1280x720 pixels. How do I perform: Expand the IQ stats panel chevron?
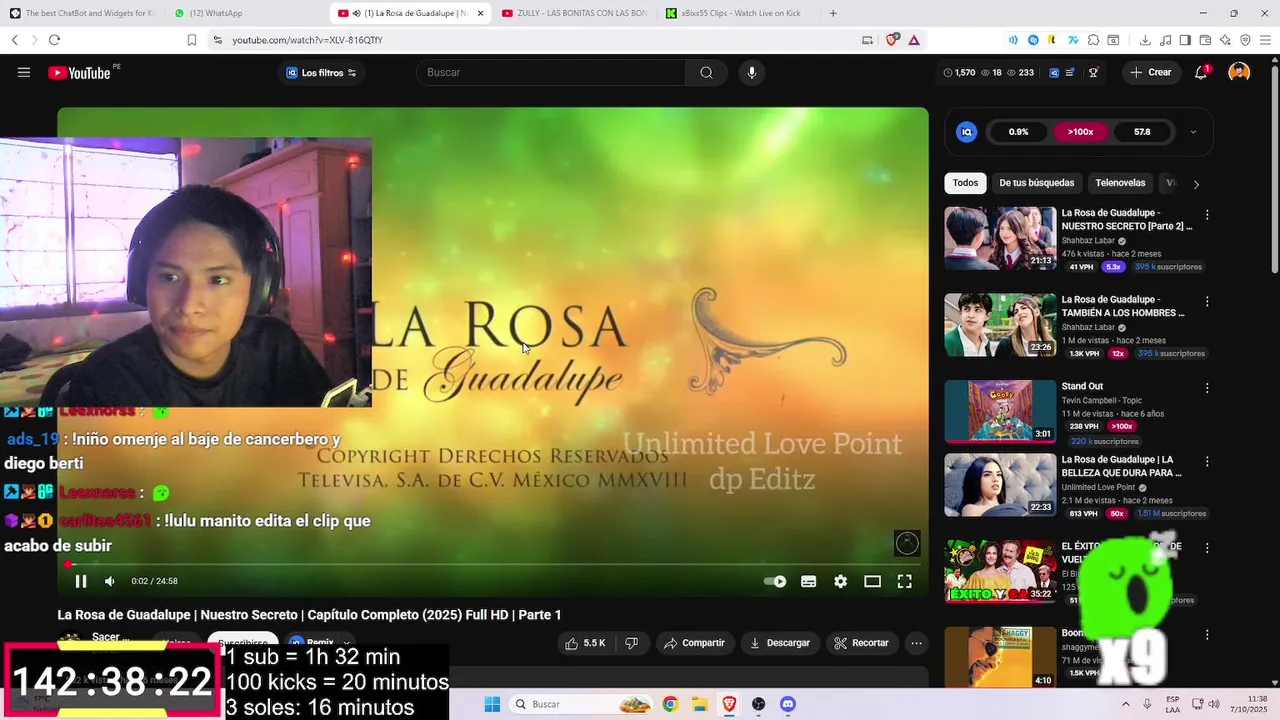(x=1193, y=132)
